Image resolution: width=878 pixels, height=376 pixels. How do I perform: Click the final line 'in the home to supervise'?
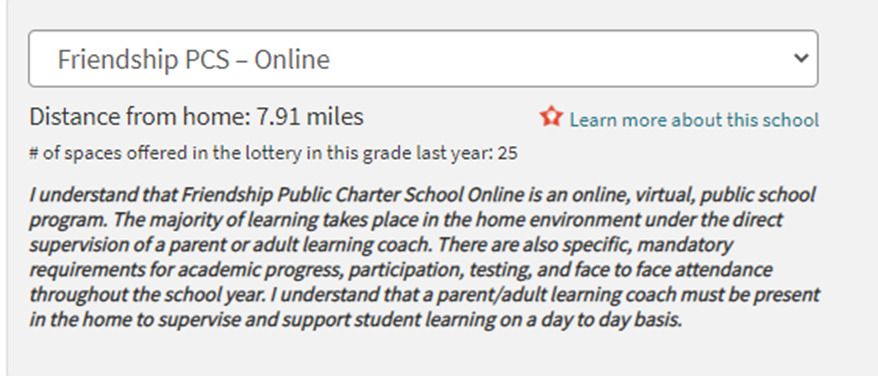coord(356,320)
